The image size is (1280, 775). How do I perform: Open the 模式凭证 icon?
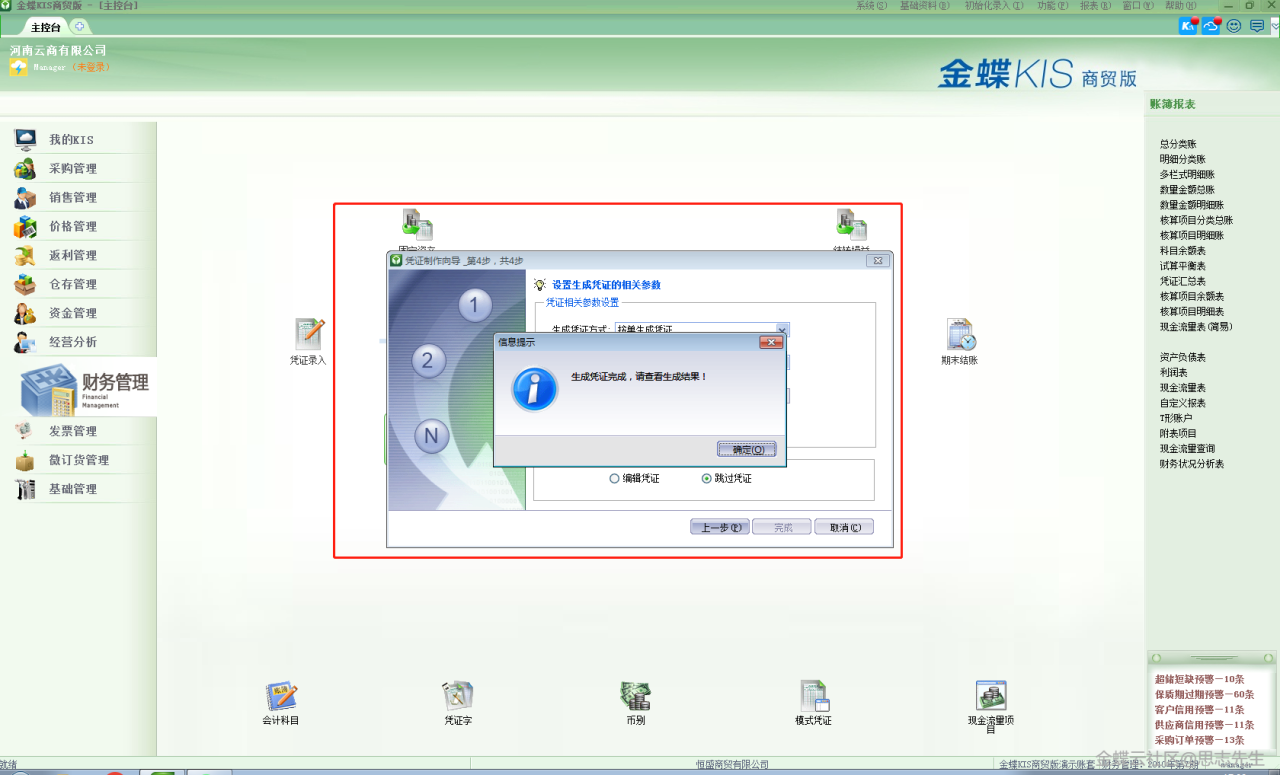tap(813, 696)
